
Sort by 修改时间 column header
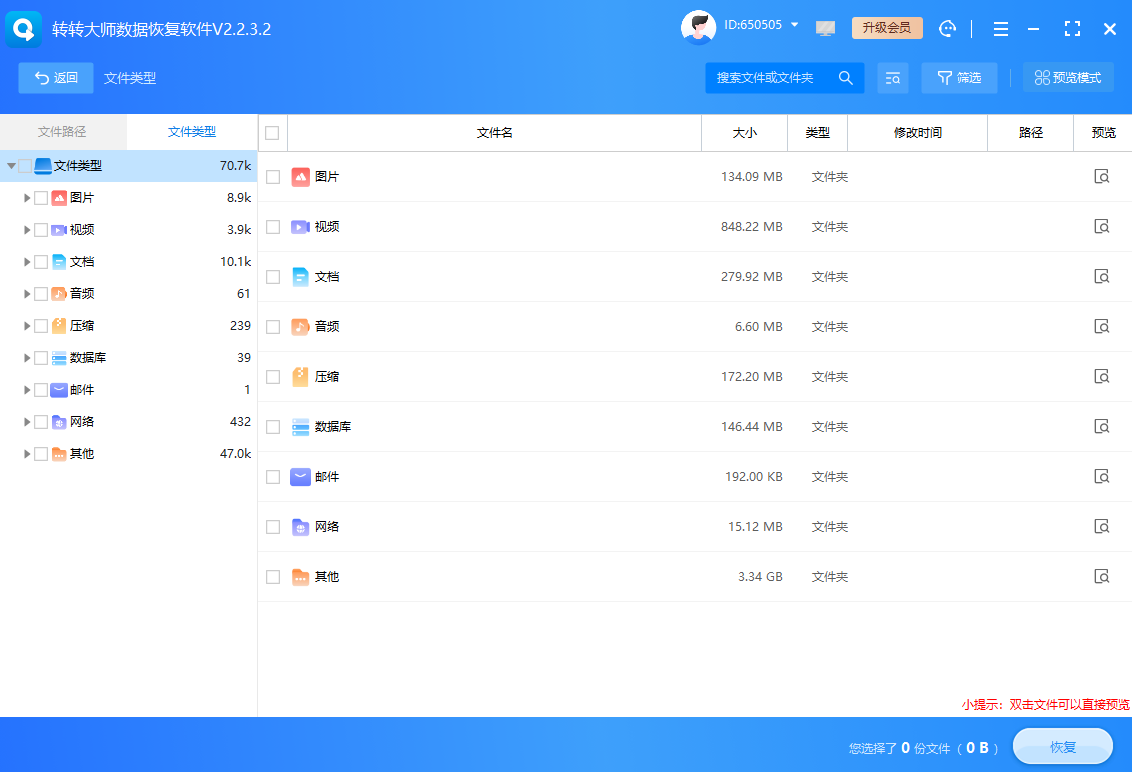click(x=918, y=133)
